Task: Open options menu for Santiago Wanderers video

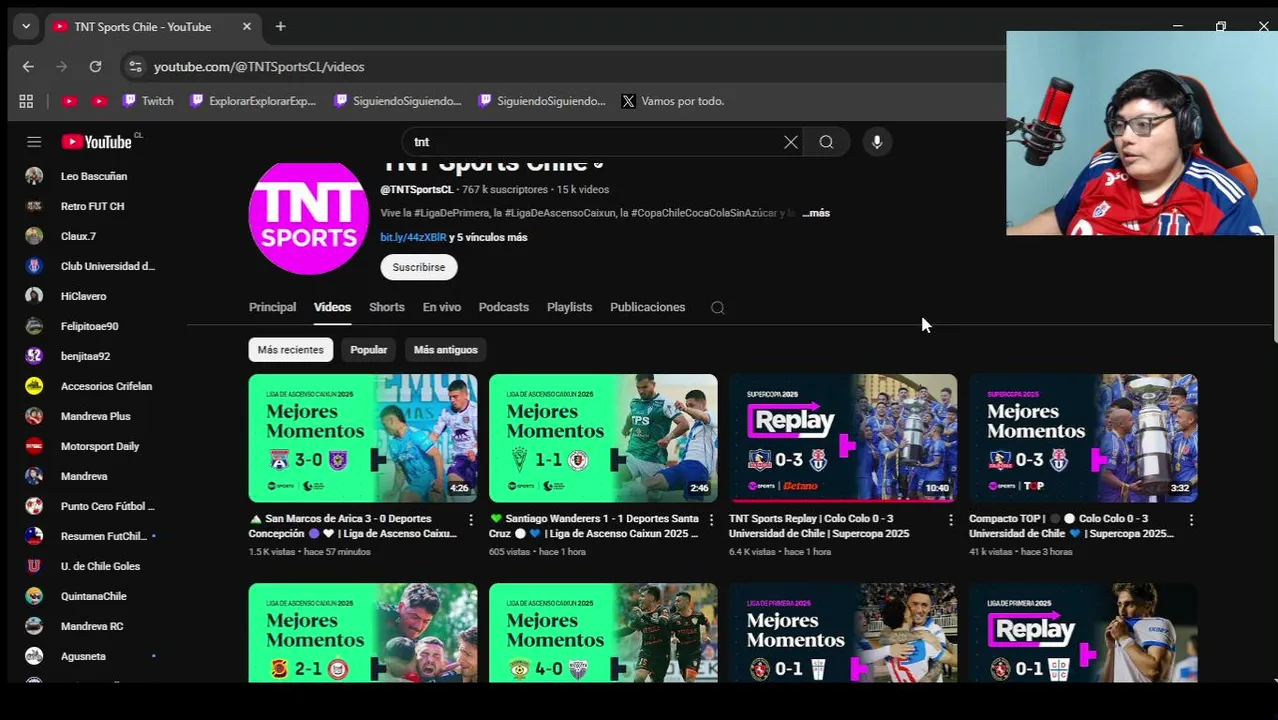Action: click(711, 520)
